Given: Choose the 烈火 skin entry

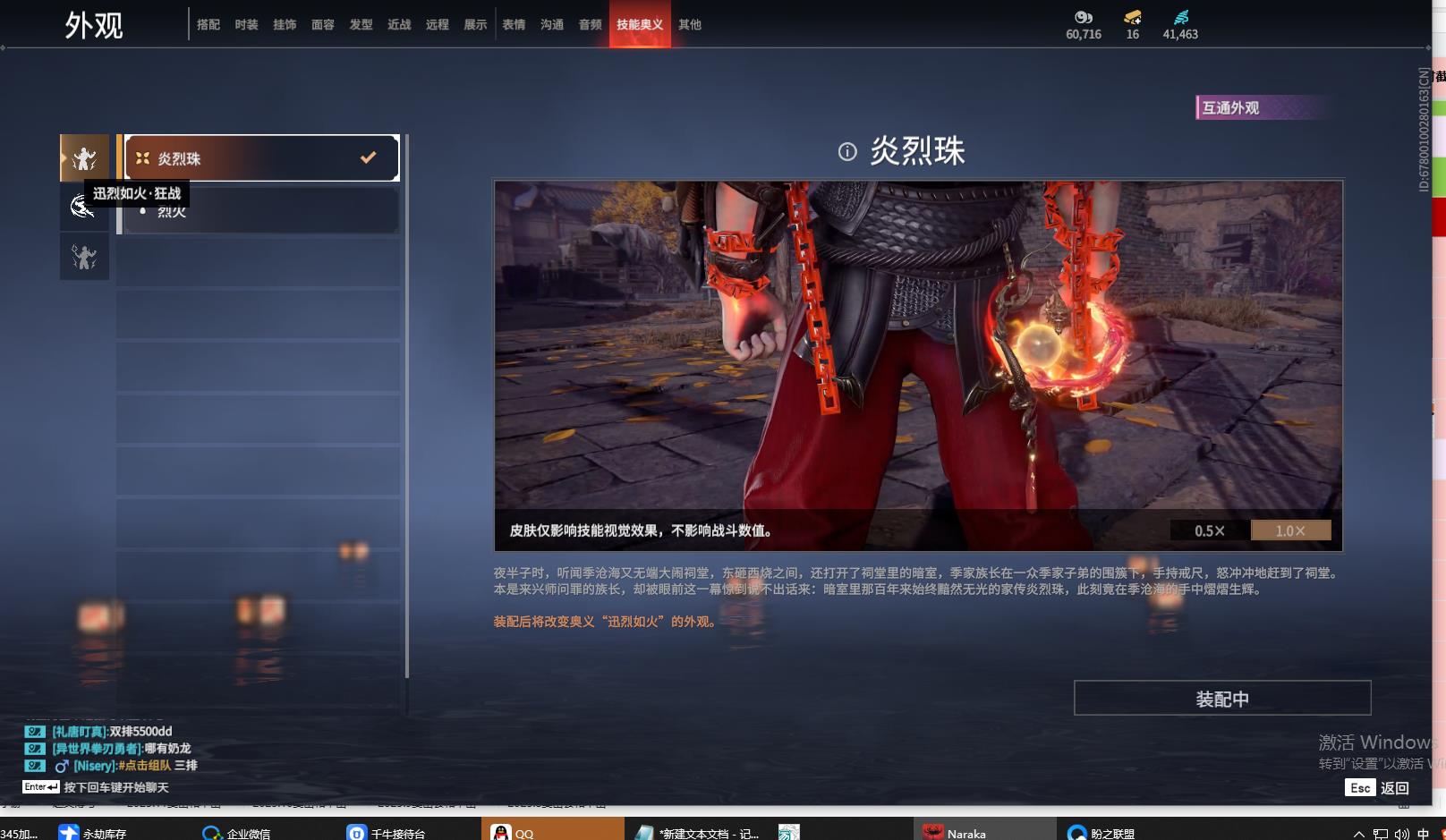Looking at the screenshot, I should 261,212.
